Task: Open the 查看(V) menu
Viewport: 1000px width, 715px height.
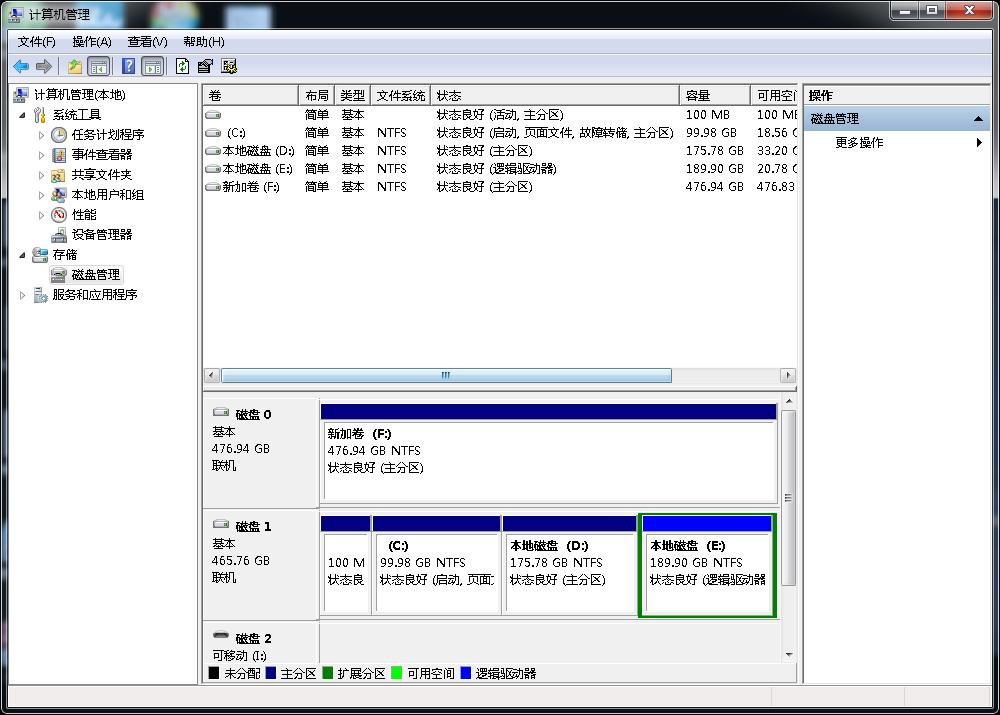Action: point(147,42)
